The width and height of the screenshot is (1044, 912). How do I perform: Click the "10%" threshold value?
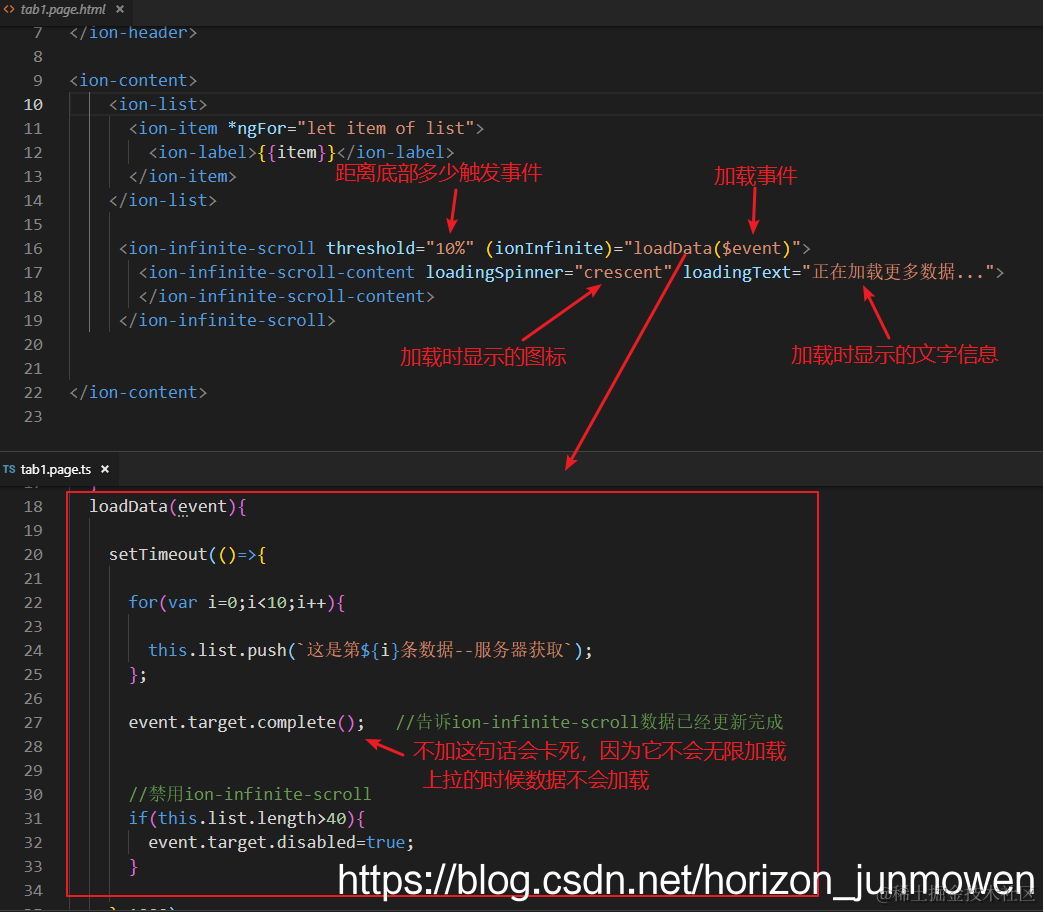coord(450,248)
